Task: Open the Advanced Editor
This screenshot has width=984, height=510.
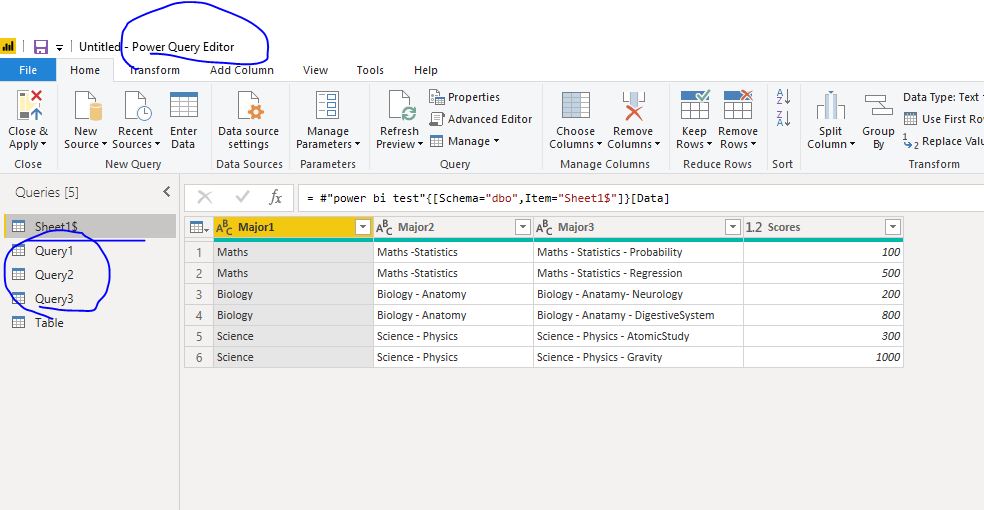Action: (x=481, y=119)
